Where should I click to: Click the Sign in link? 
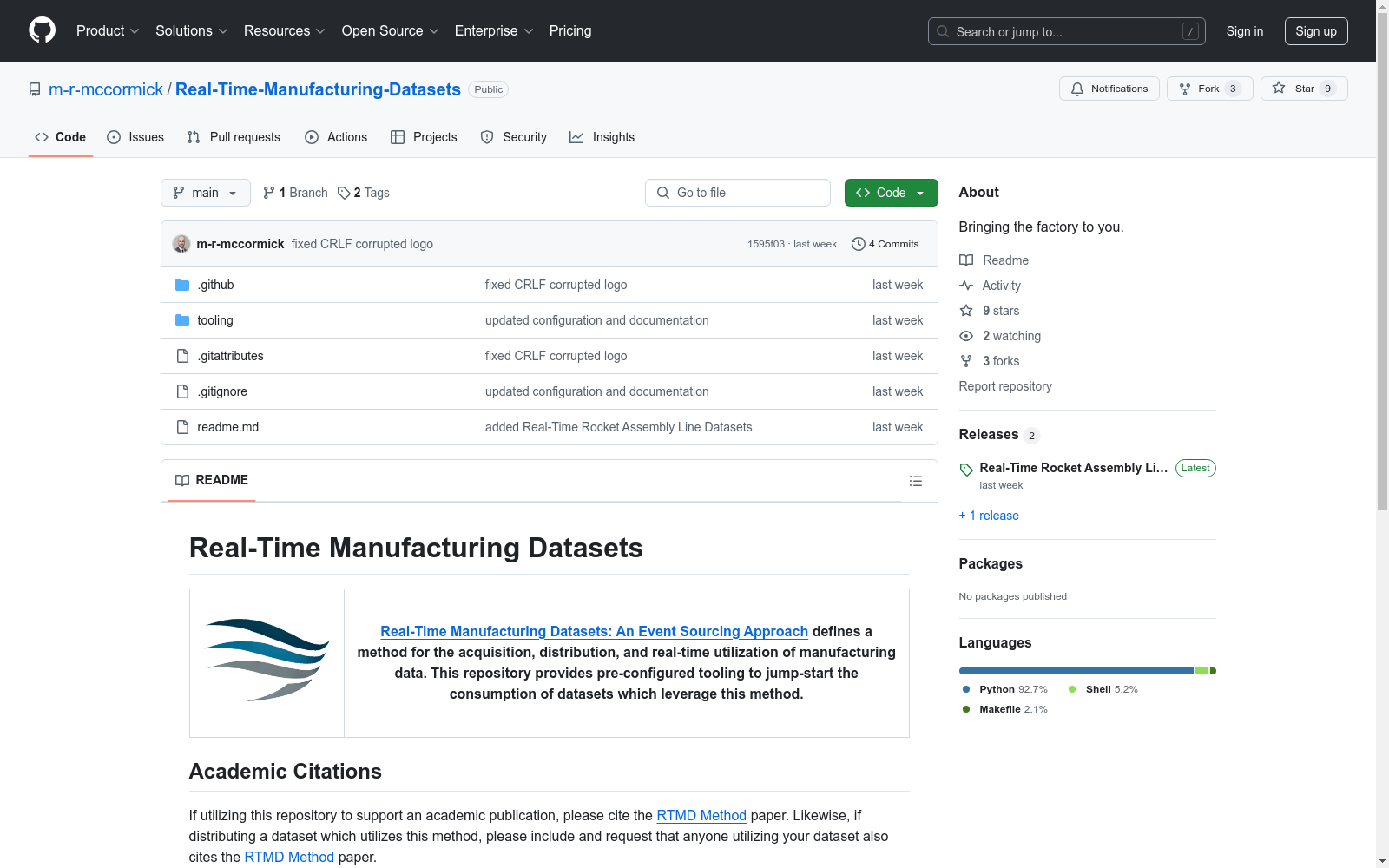(1245, 31)
